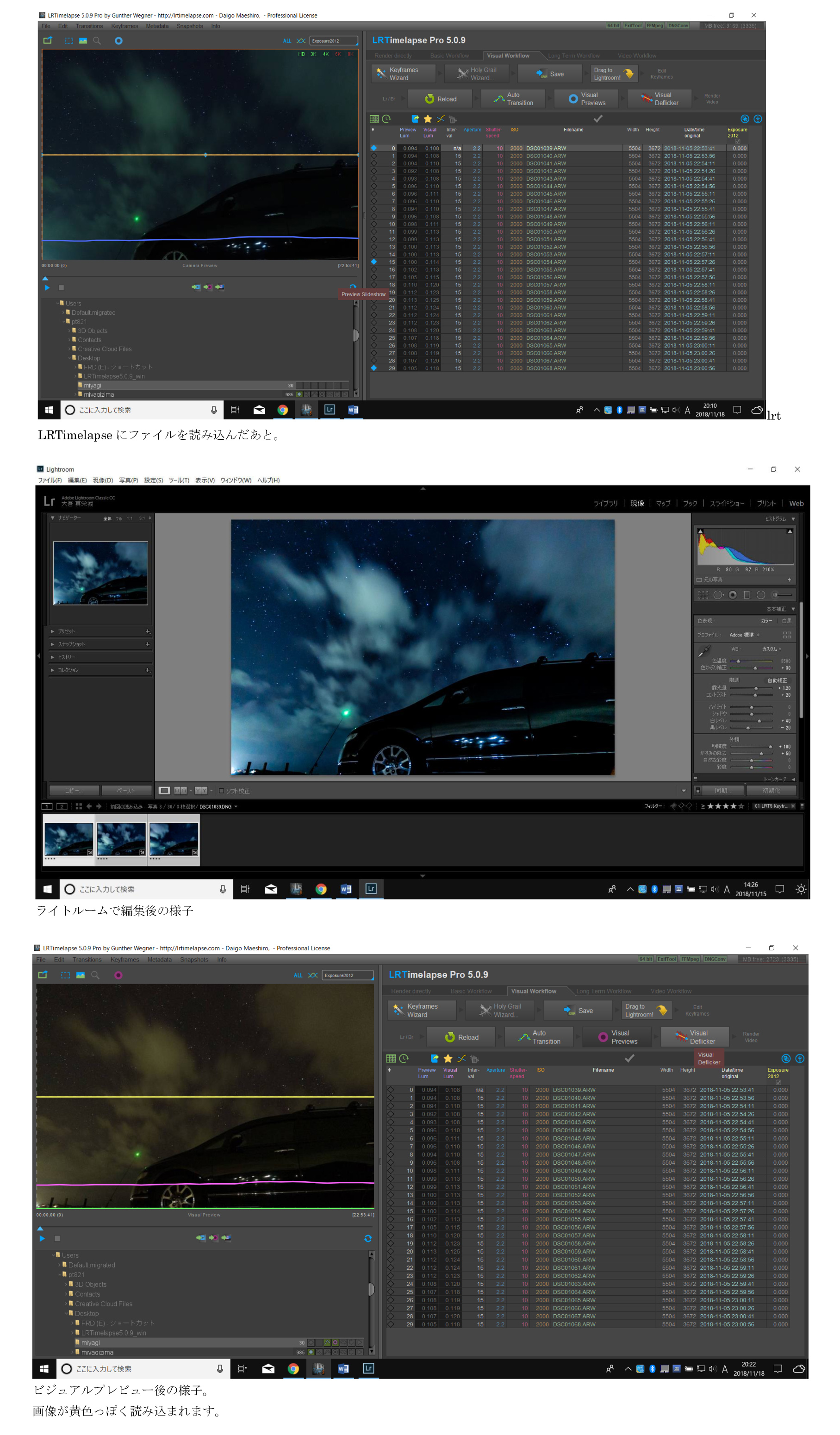The image size is (840, 1435).
Task: Click the magnifier icon in the top LRTimelapse toolbar
Action: click(x=97, y=40)
